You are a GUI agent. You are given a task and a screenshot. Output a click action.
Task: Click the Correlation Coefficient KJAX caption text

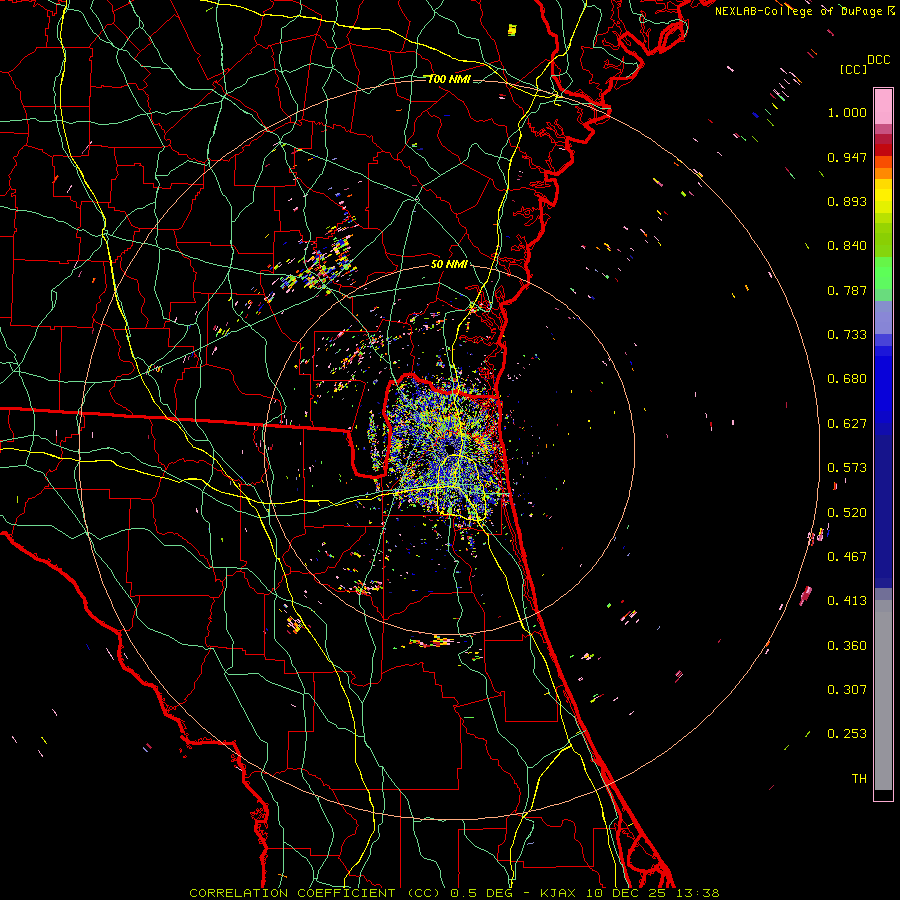pos(454,893)
